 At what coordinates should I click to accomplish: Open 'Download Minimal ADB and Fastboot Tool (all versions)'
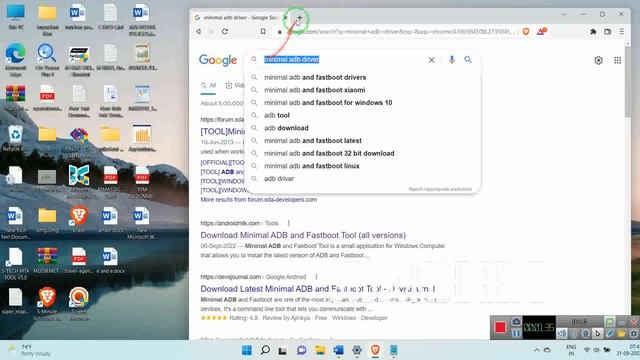pos(303,235)
